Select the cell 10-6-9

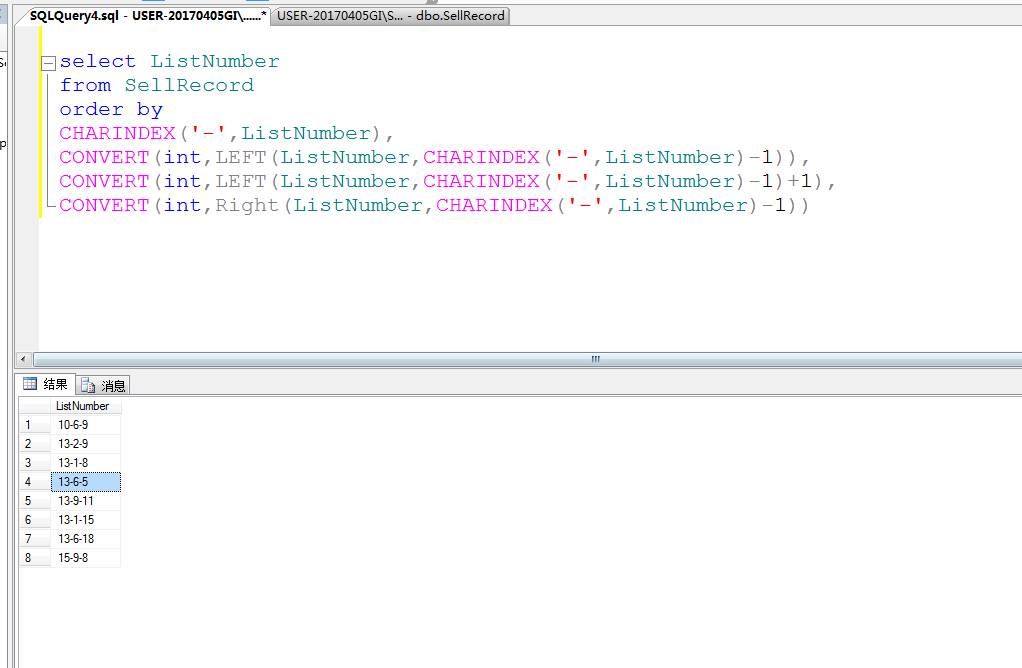click(85, 425)
